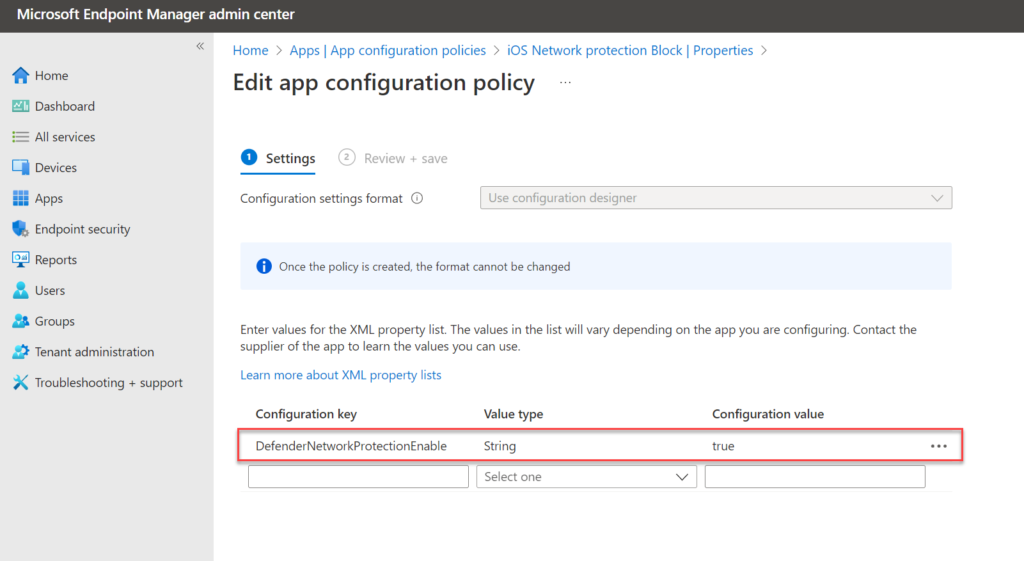Focus the empty Configuration key input
Screen dimensions: 1024x561
[359, 477]
